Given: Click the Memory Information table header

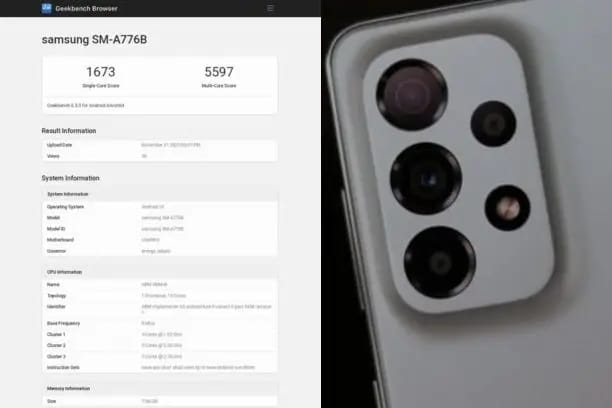Looking at the screenshot, I should coord(160,388).
